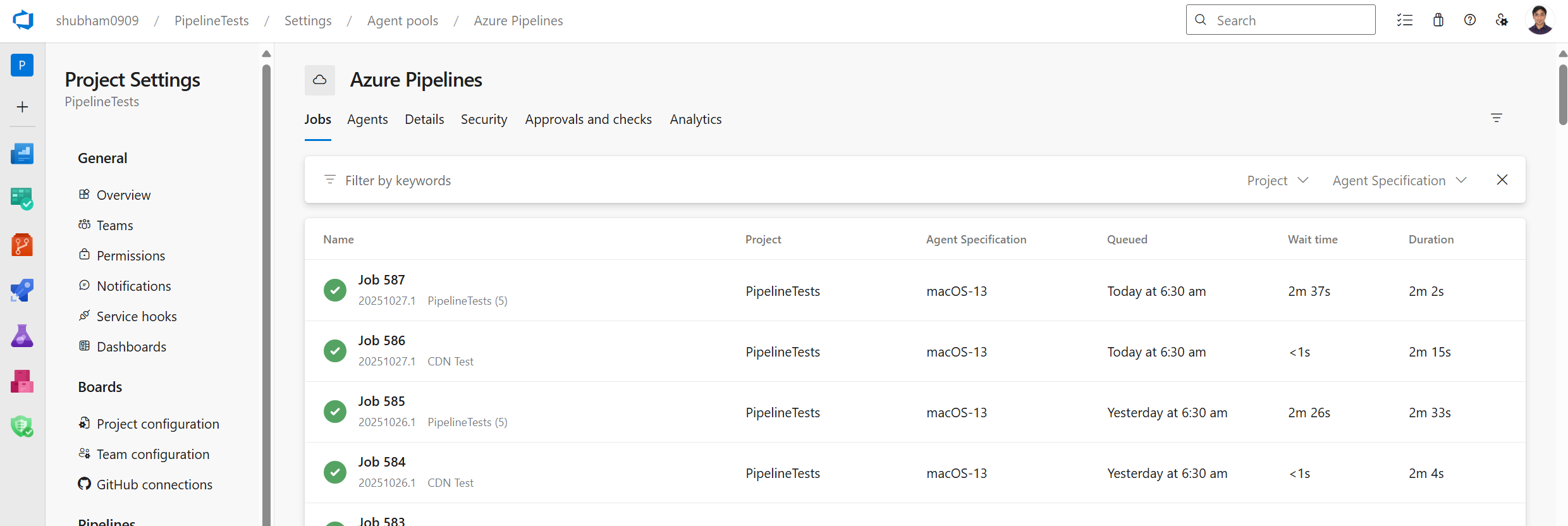Open the Job 585 link

click(x=382, y=401)
